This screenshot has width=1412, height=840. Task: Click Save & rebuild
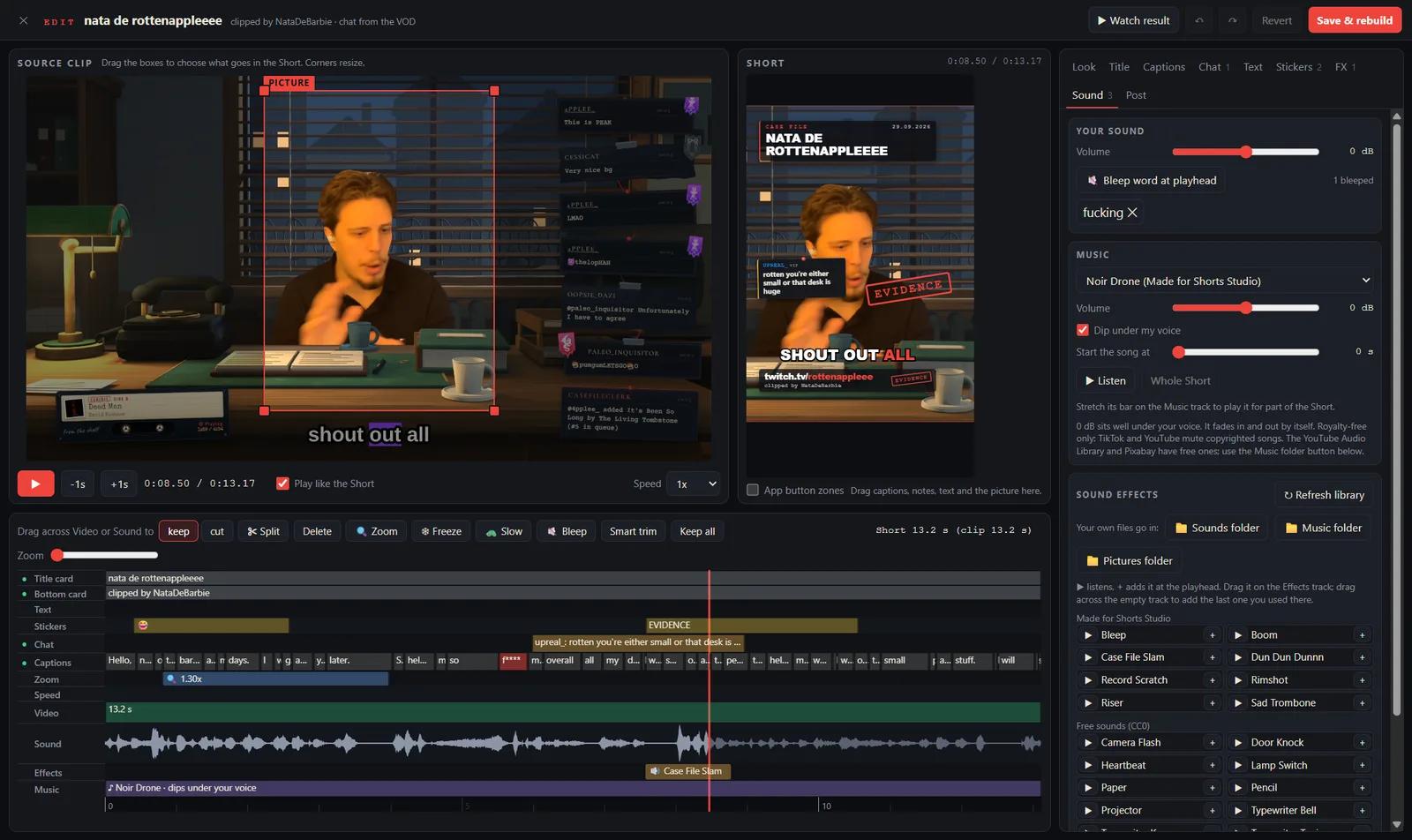[x=1355, y=20]
